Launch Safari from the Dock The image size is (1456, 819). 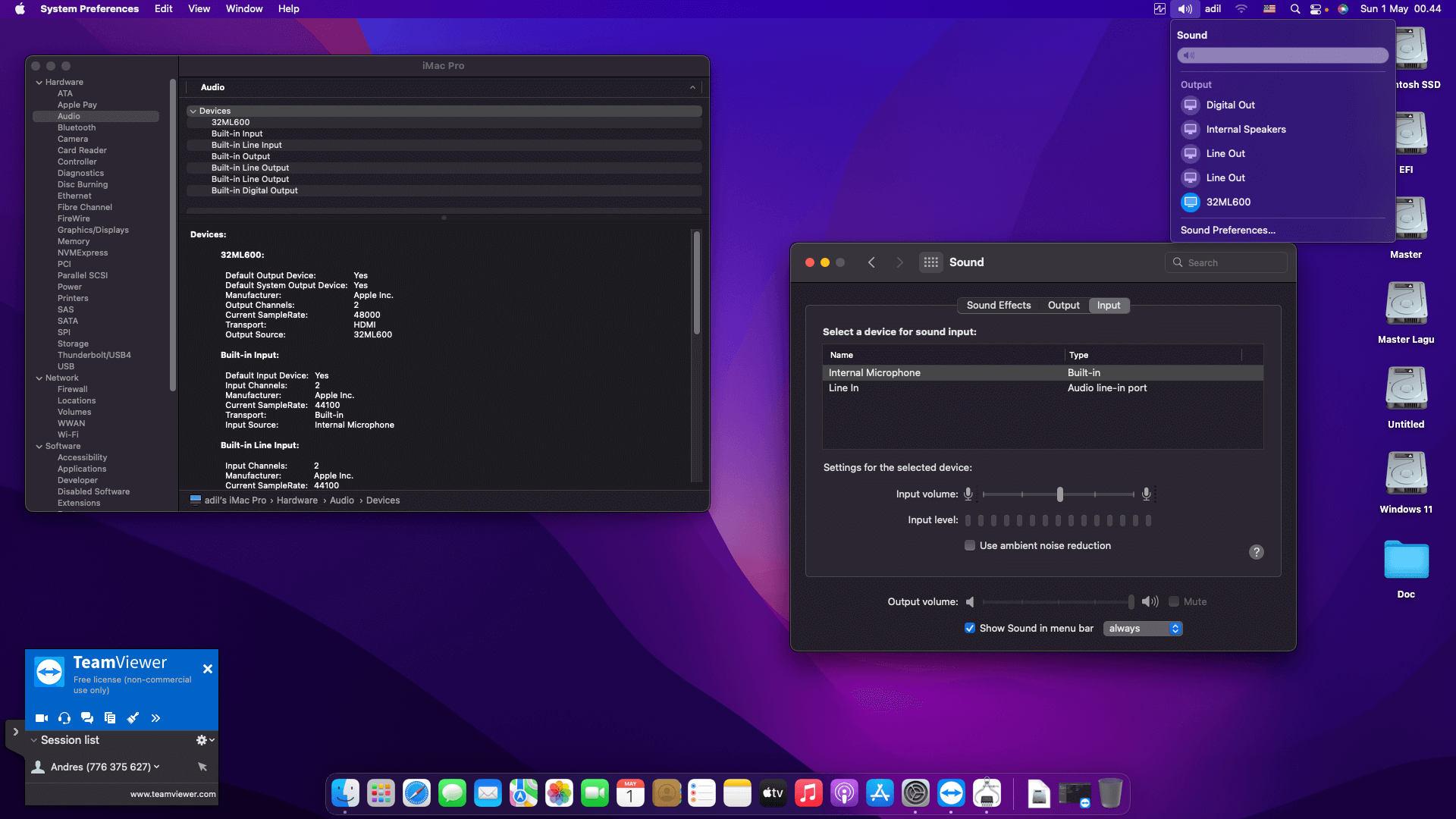(x=416, y=793)
